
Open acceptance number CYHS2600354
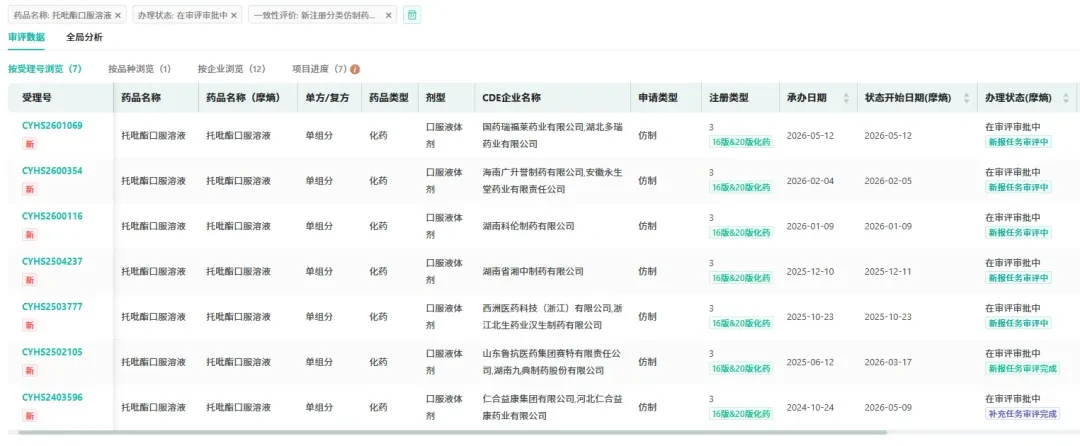tap(52, 171)
